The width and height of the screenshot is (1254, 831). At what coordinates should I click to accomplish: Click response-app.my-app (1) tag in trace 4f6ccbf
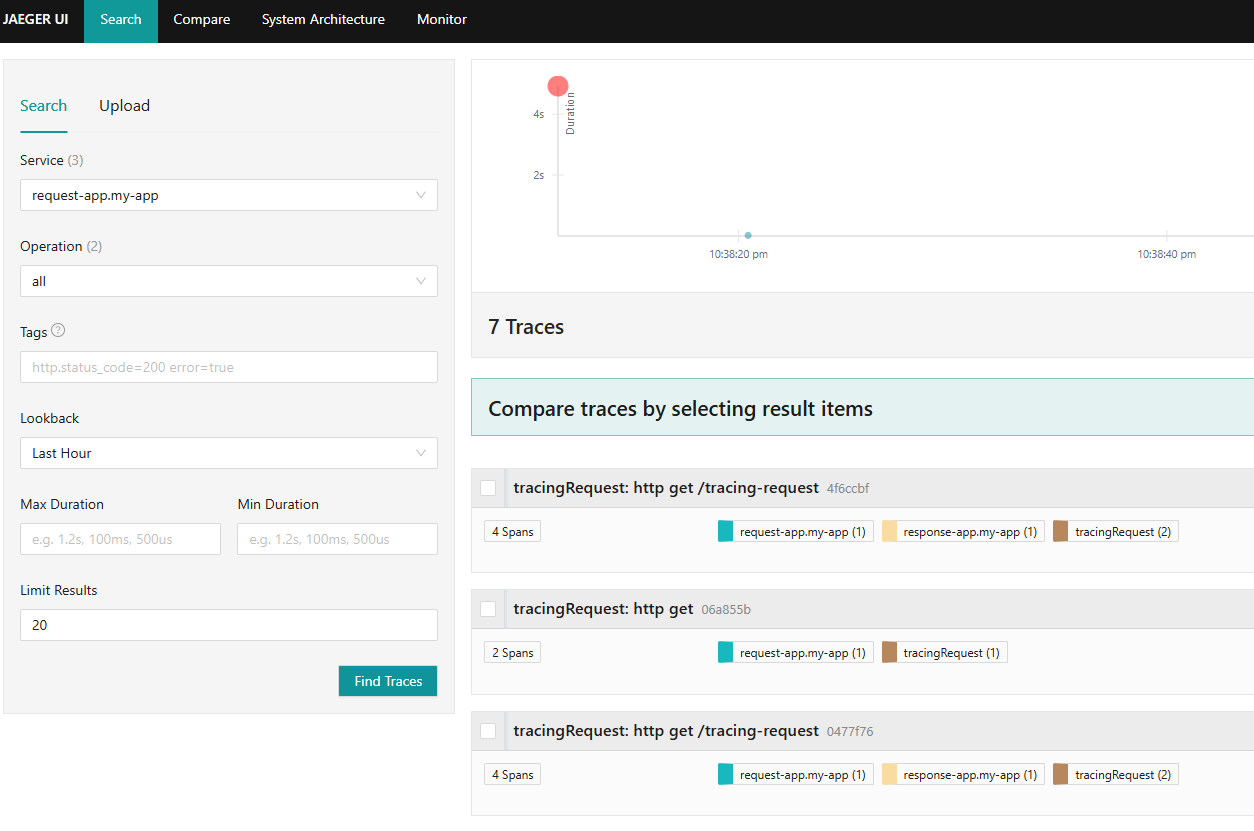963,531
